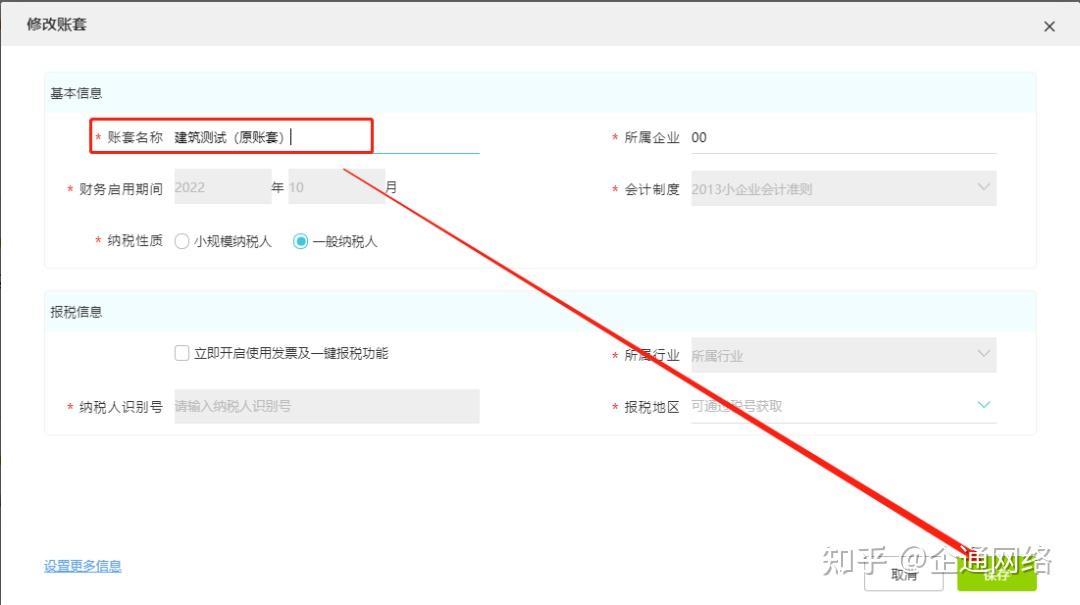
Task: Click the 纳税人识别号 input field
Action: 326,406
